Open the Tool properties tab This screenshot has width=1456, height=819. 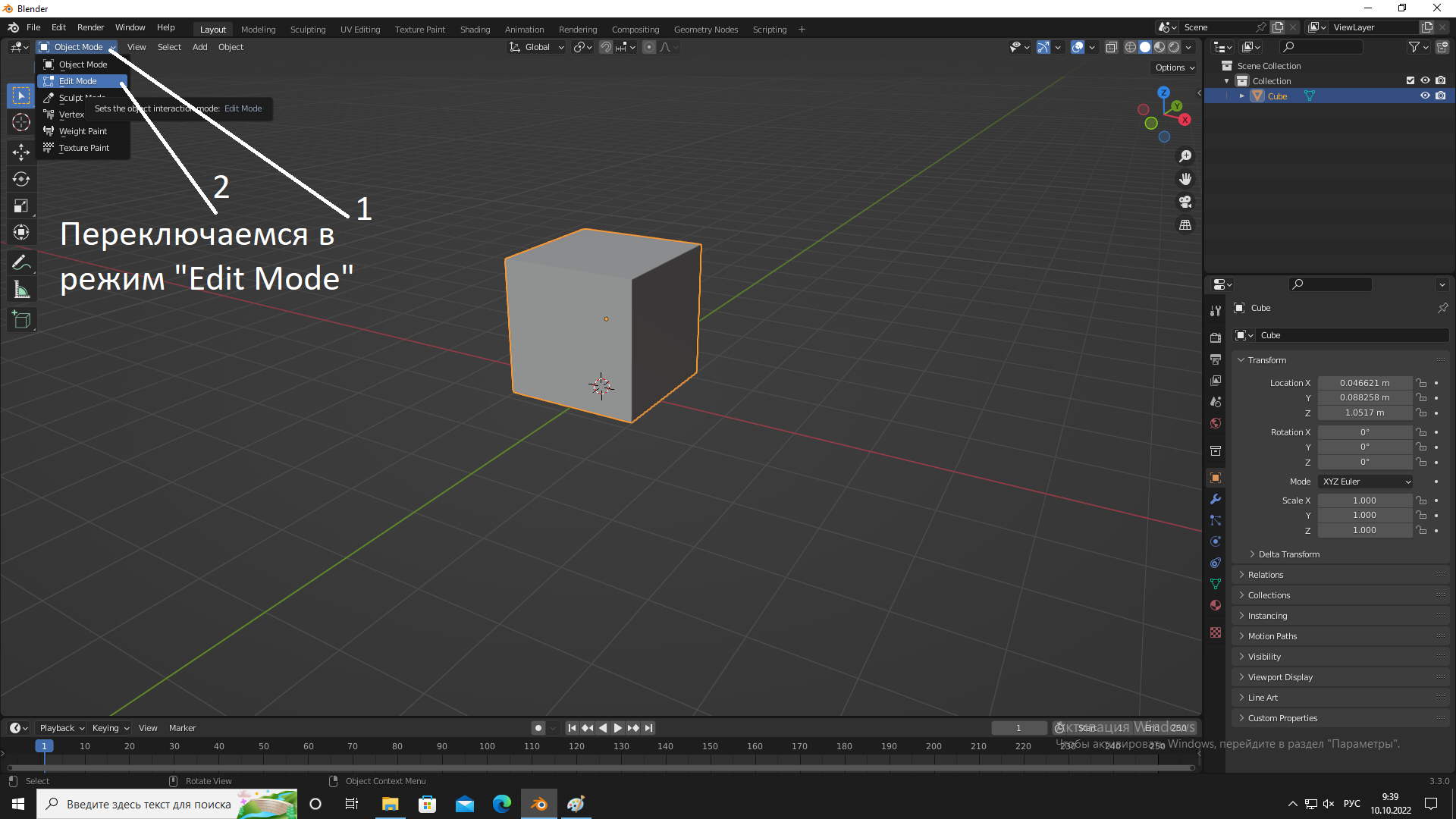[x=1216, y=310]
